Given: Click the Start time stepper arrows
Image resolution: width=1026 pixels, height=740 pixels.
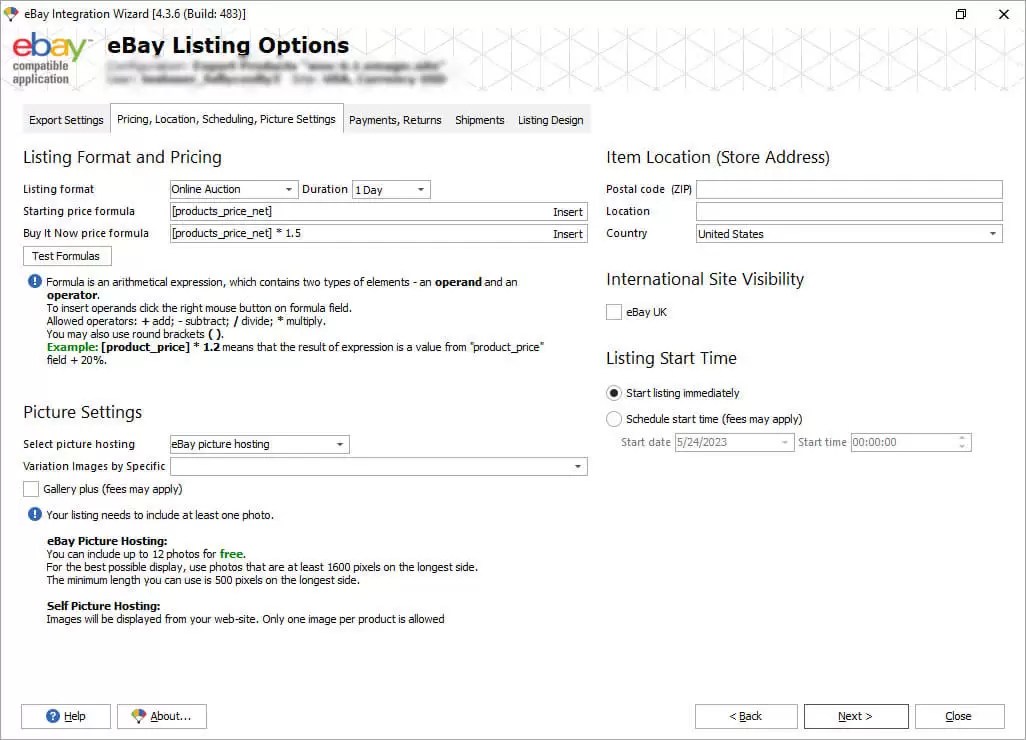Looking at the screenshot, I should (x=963, y=442).
